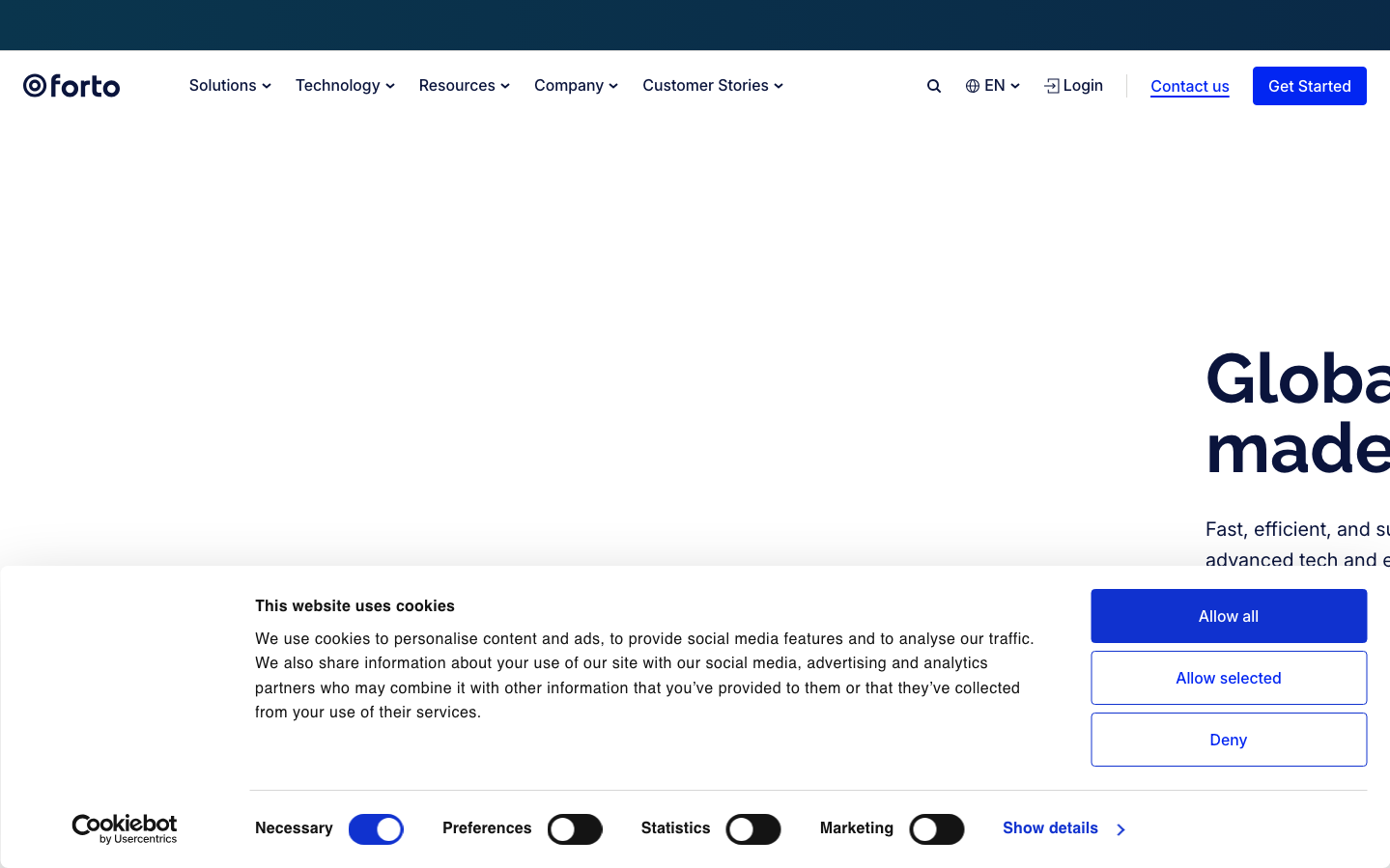Image resolution: width=1390 pixels, height=868 pixels.
Task: Follow the Contact us link
Action: tap(1190, 86)
